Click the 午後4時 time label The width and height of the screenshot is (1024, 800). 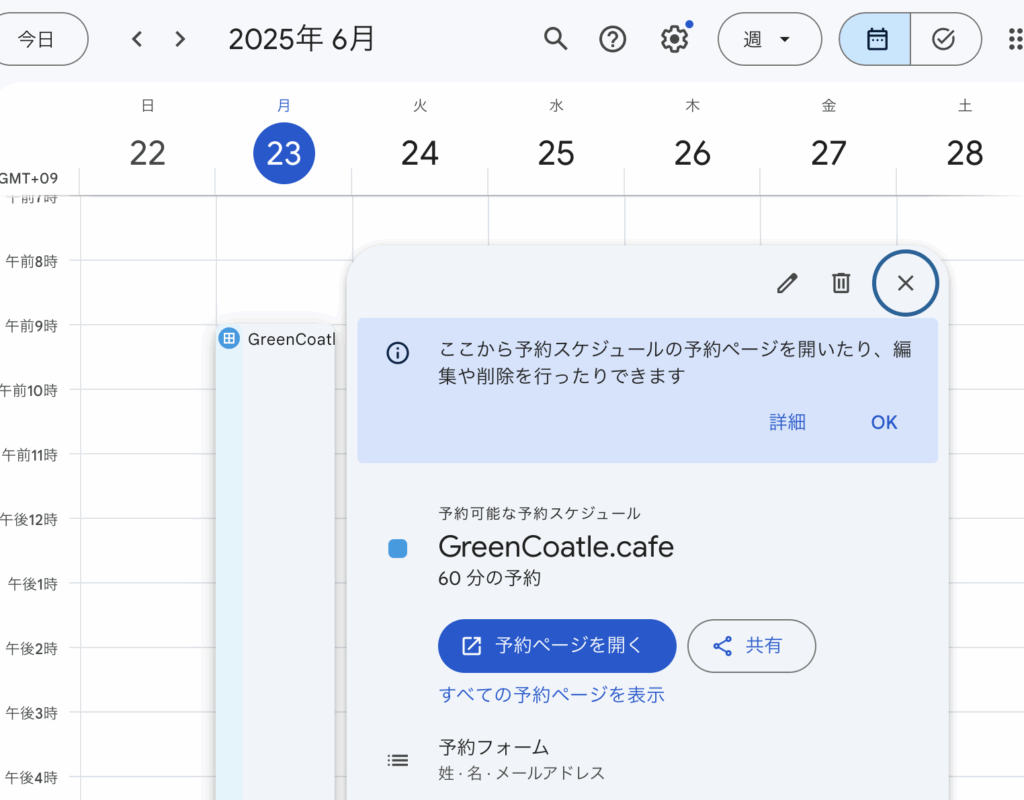[31, 778]
